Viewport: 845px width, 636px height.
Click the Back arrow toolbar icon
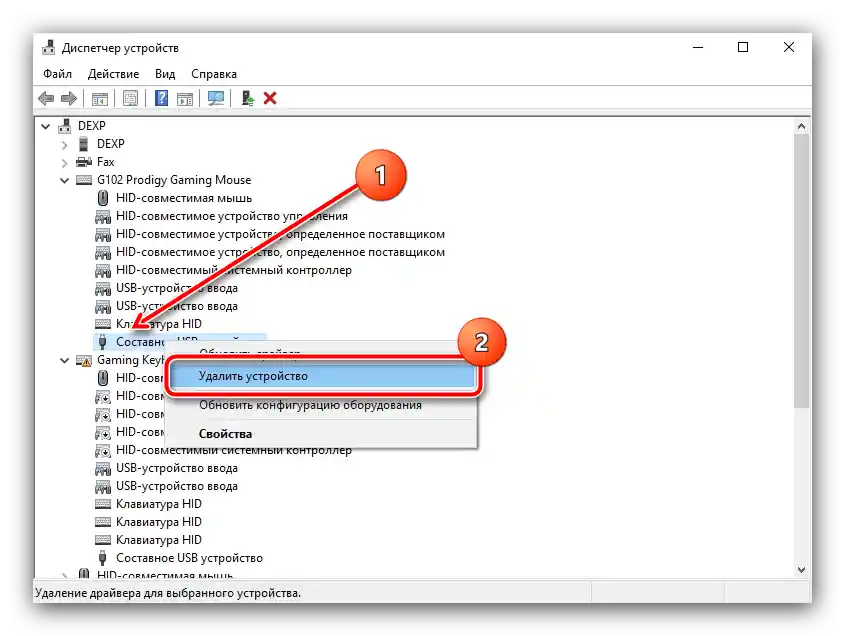[46, 98]
